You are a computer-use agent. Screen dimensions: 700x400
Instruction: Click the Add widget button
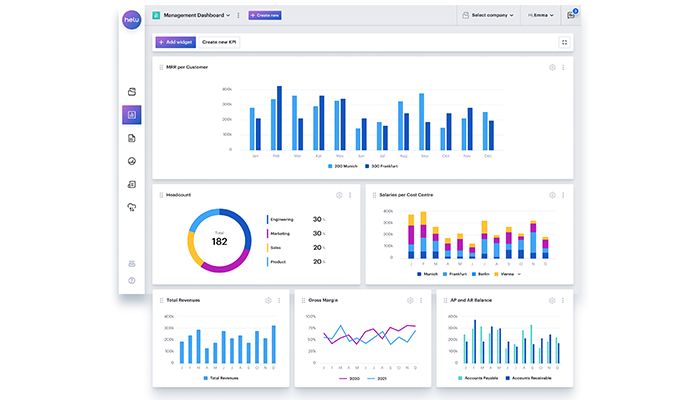tap(175, 42)
